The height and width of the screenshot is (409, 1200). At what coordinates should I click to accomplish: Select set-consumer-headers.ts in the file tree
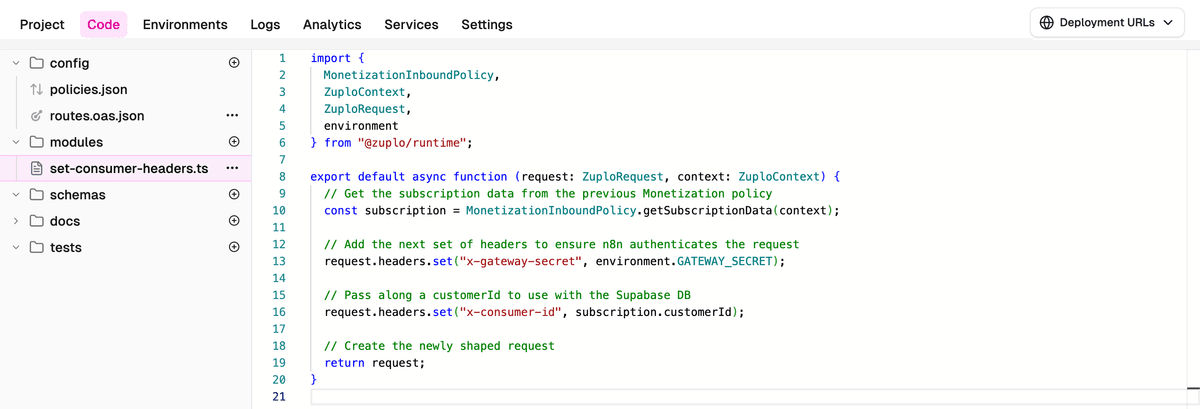point(129,168)
